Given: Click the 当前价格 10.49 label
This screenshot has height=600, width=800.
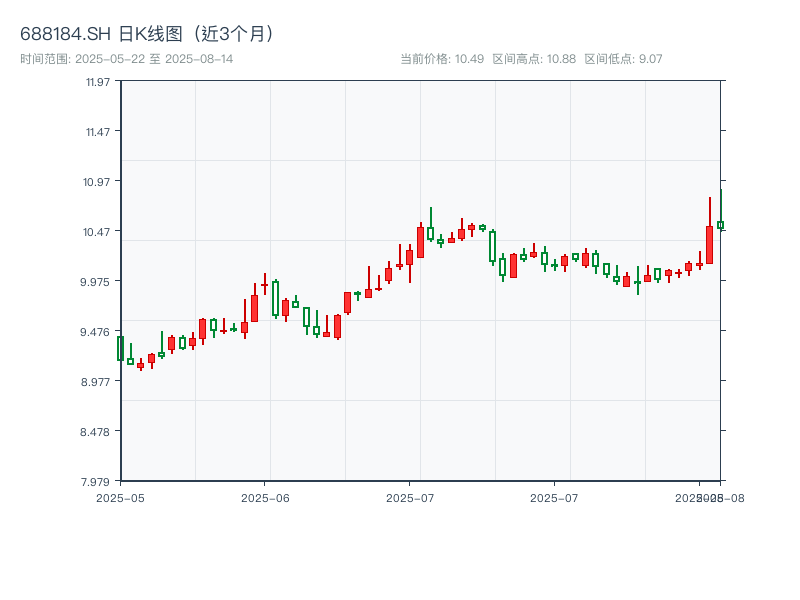Looking at the screenshot, I should click(x=442, y=59).
